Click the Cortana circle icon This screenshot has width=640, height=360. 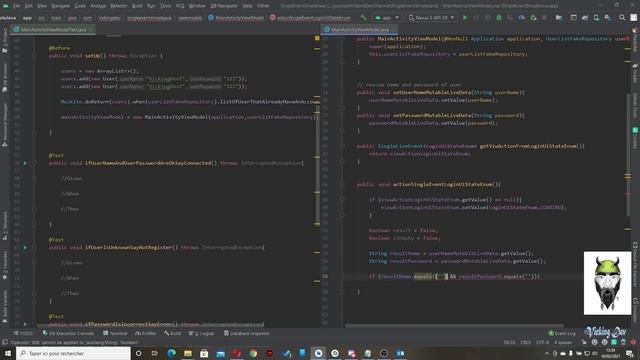[x=138, y=353]
